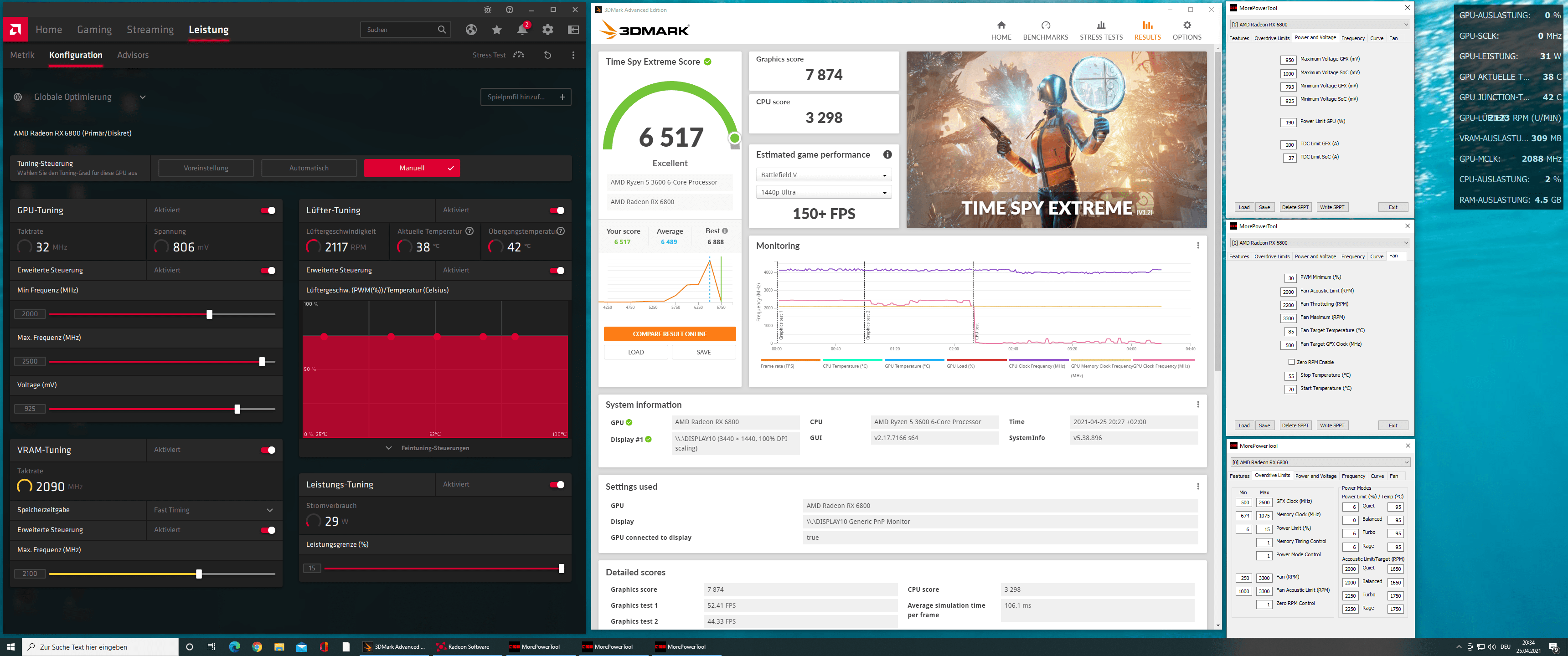Click the Min Frequenz slider handle
The image size is (1568, 656).
(x=209, y=314)
